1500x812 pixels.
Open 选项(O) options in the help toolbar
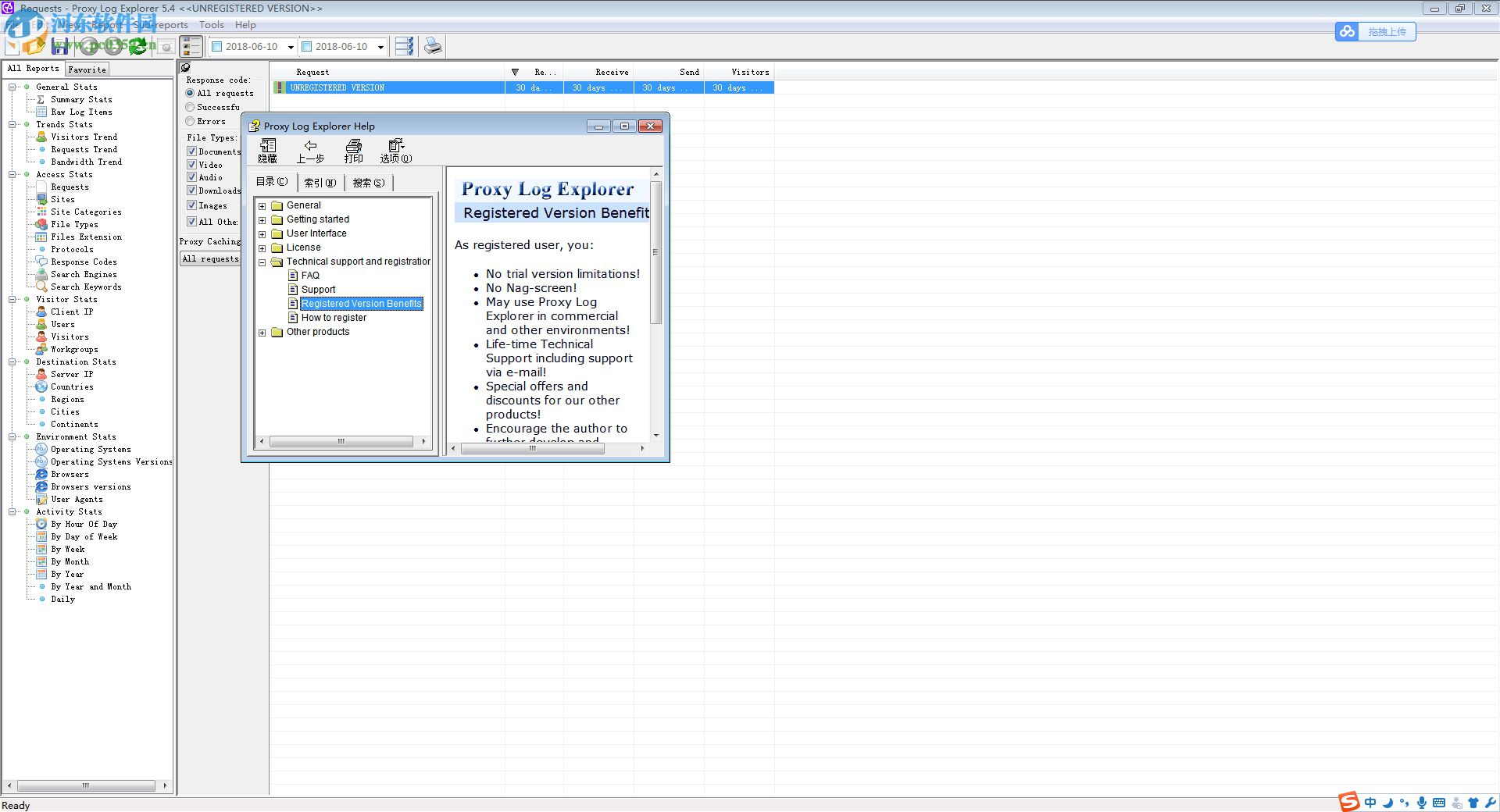tap(395, 150)
